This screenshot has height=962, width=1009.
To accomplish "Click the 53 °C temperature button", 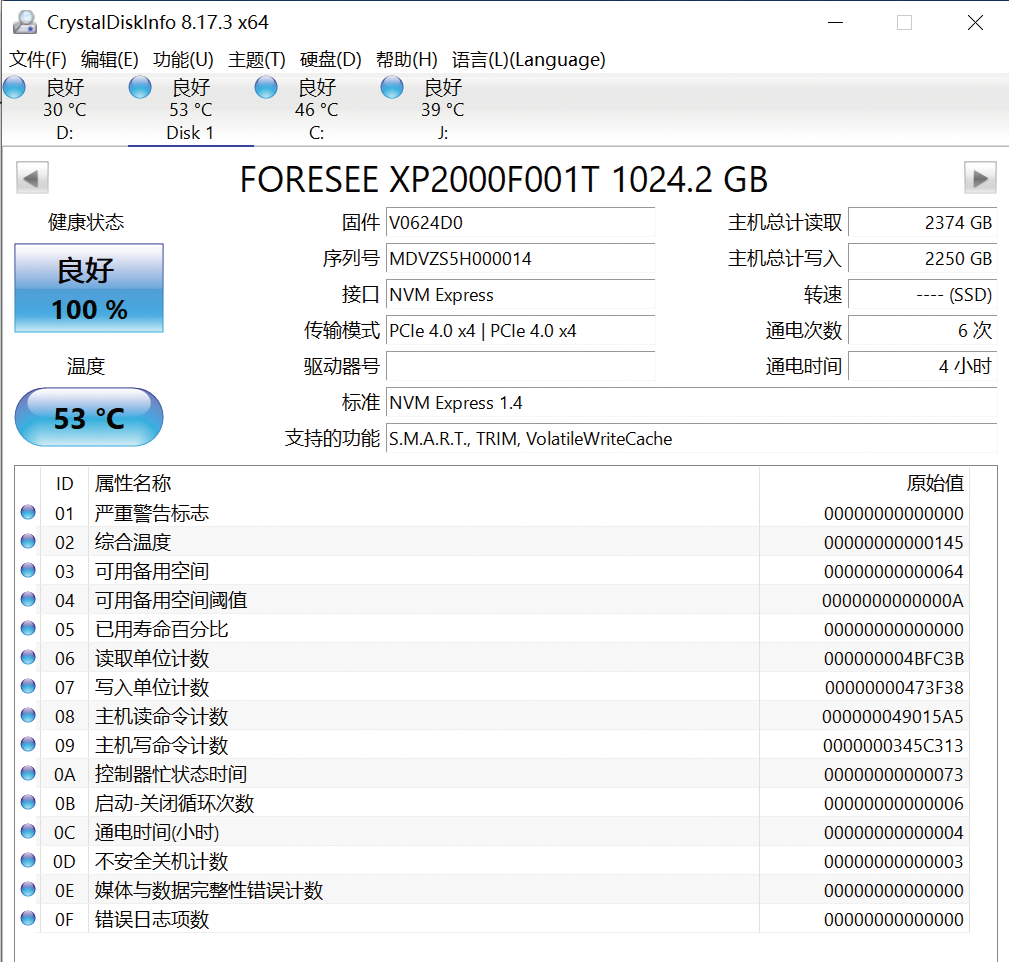I will (88, 417).
